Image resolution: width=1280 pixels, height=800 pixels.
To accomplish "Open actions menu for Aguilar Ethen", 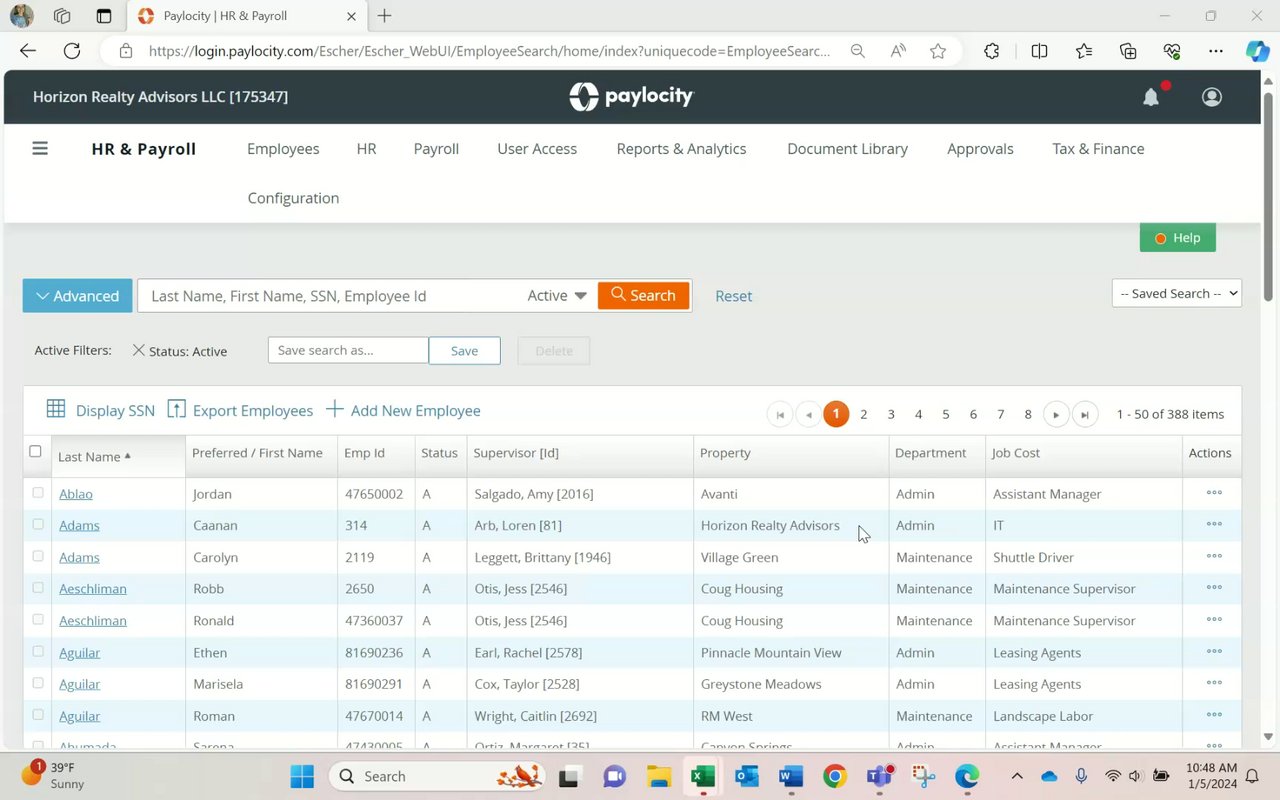I will click(x=1214, y=651).
